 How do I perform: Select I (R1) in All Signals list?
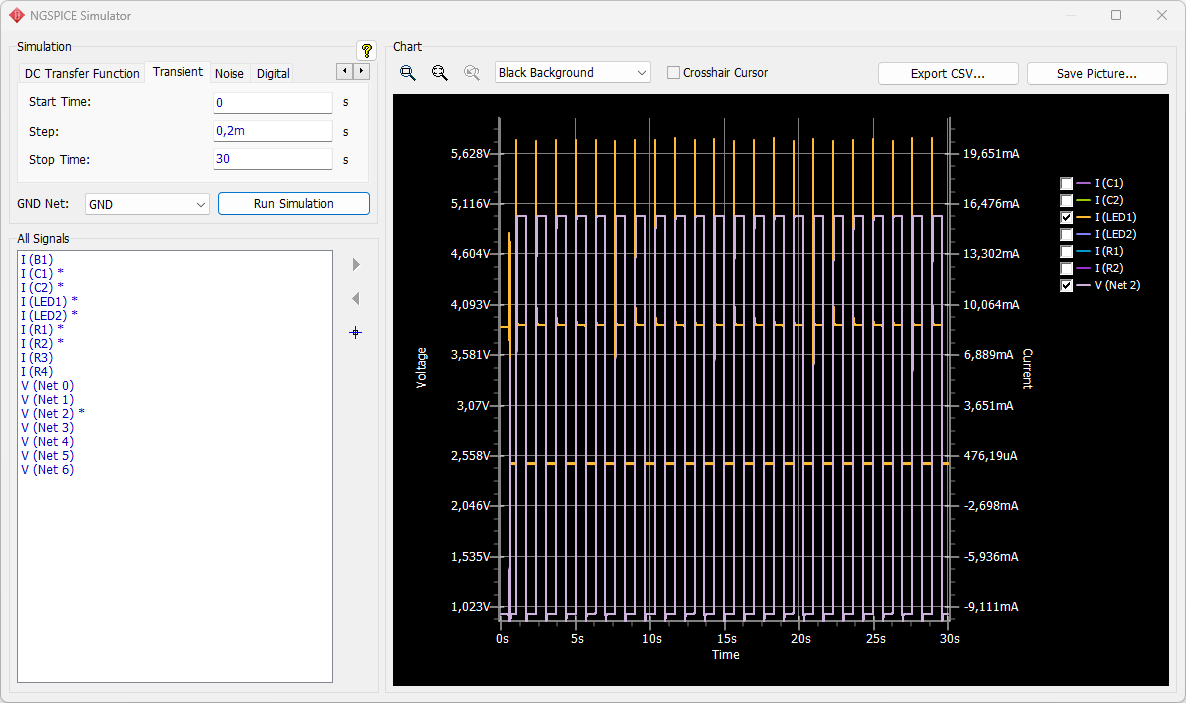coord(42,329)
